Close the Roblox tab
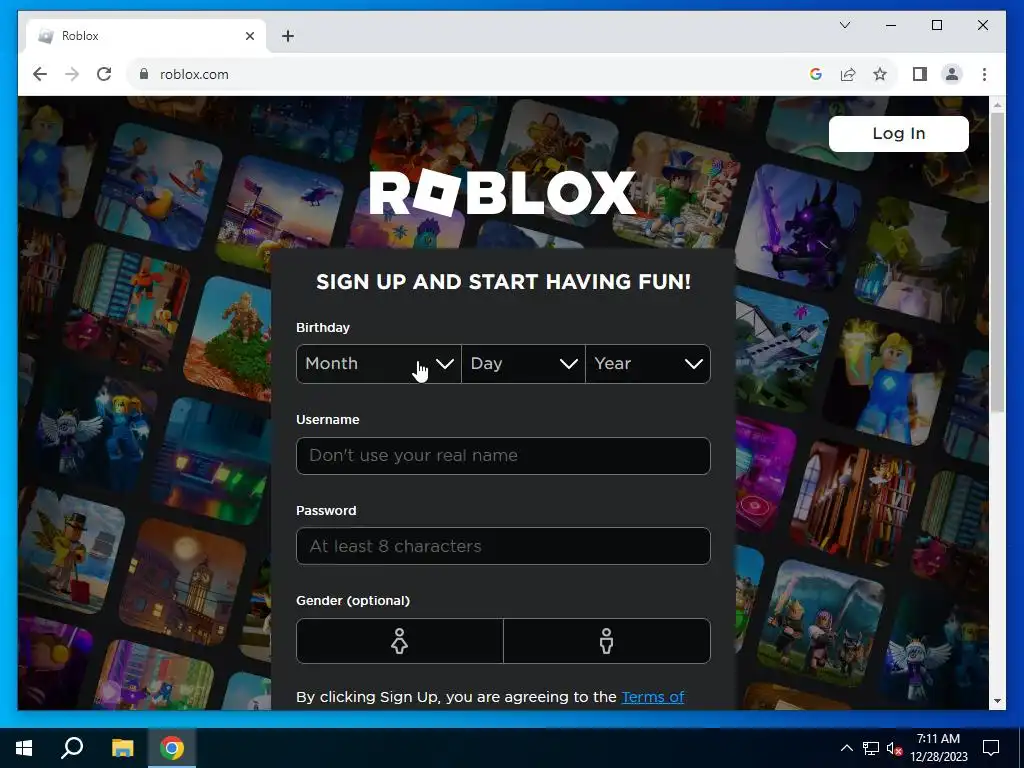This screenshot has width=1024, height=768. click(x=249, y=36)
